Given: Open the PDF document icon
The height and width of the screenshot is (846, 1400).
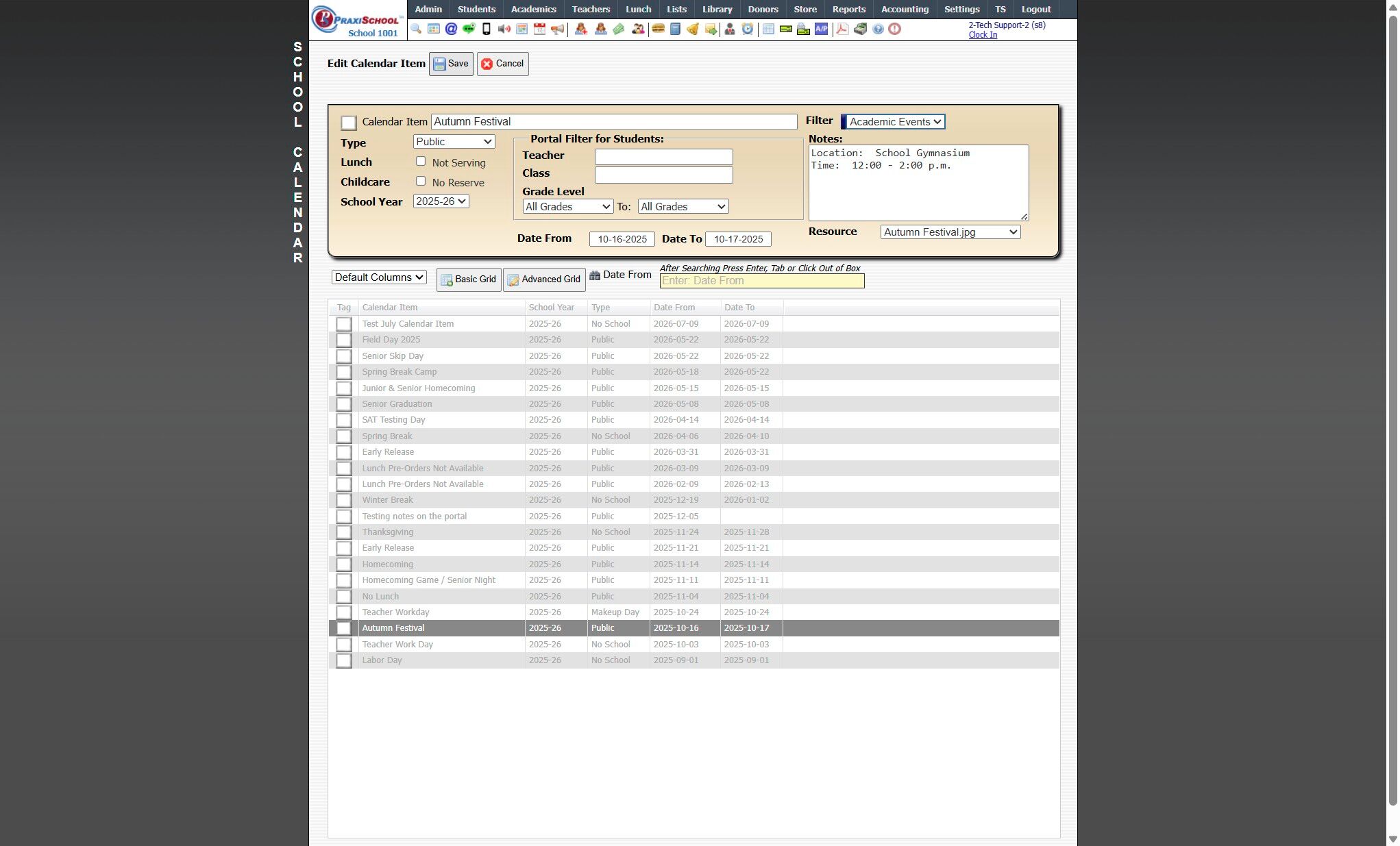Looking at the screenshot, I should (x=842, y=29).
